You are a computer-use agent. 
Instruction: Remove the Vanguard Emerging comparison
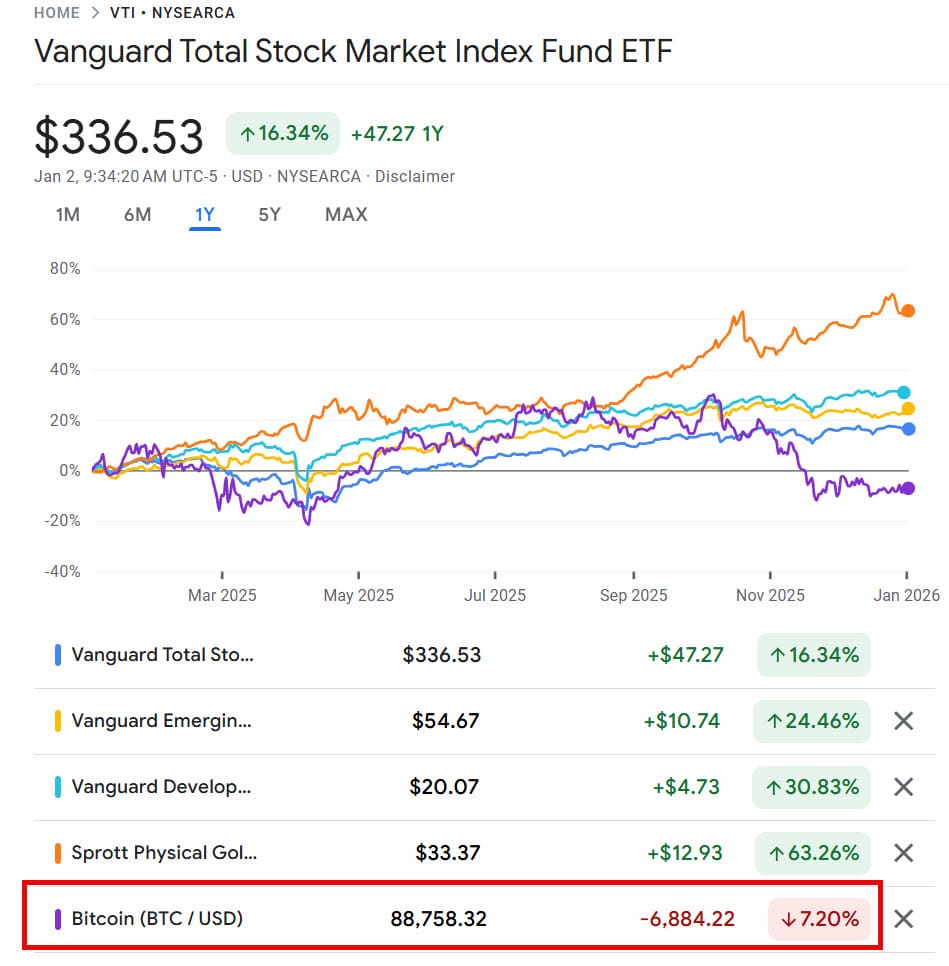point(904,721)
